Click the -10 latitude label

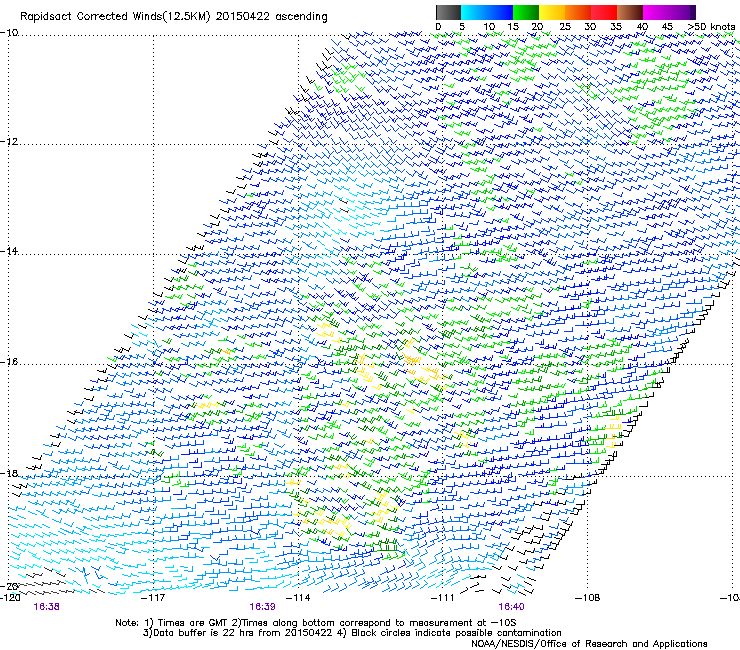(9, 32)
